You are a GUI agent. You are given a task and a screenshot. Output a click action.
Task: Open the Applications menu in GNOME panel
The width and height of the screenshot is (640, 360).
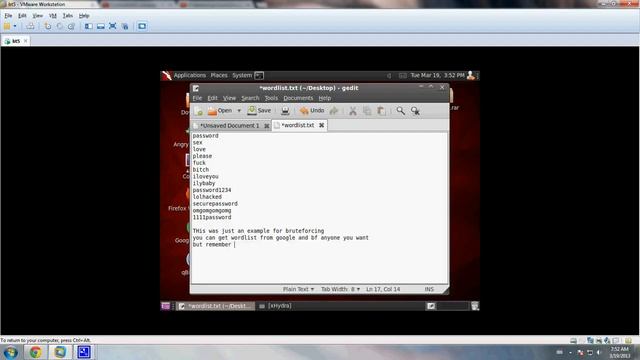tap(190, 76)
